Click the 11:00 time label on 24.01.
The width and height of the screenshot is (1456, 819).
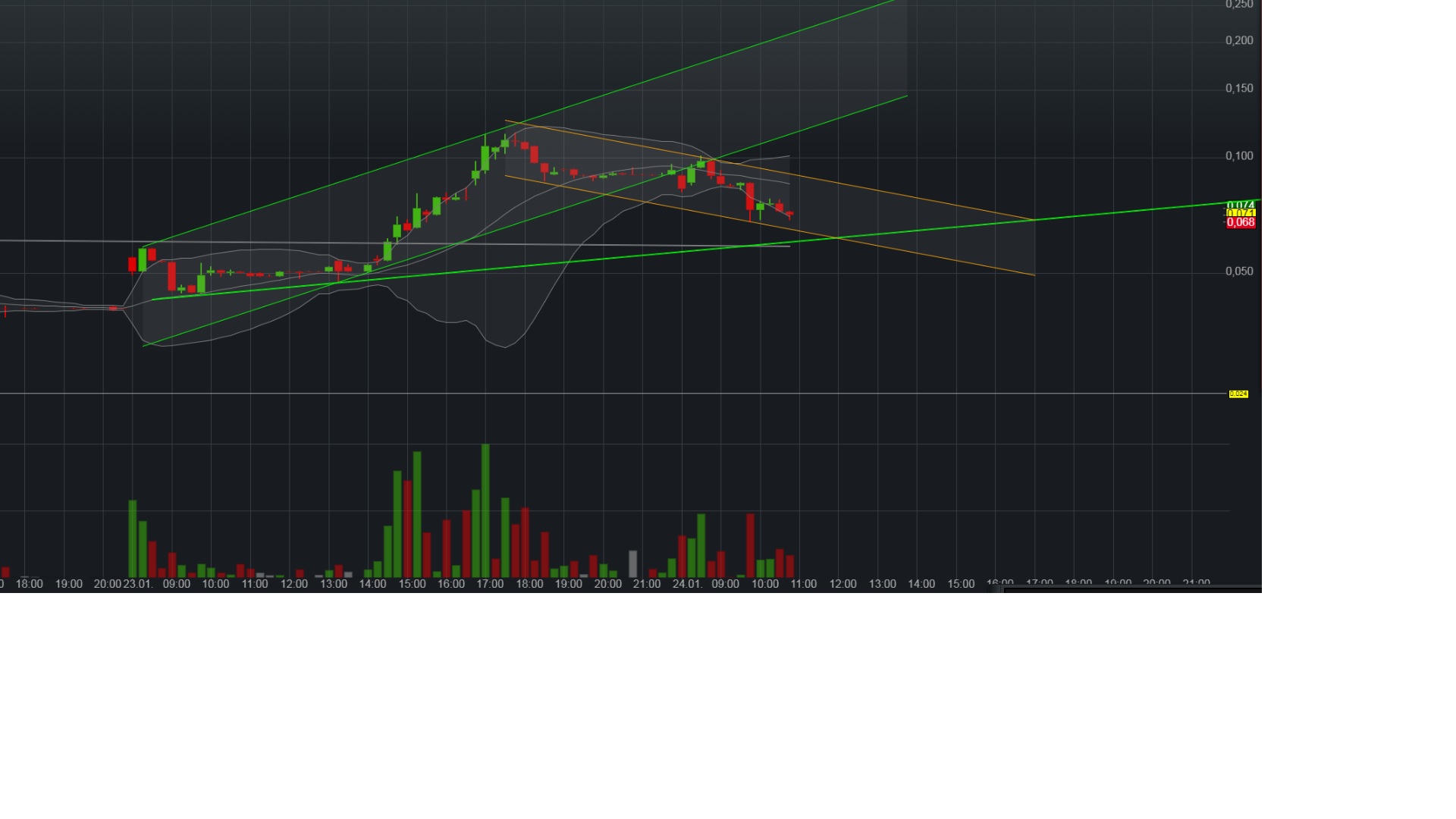(x=804, y=584)
